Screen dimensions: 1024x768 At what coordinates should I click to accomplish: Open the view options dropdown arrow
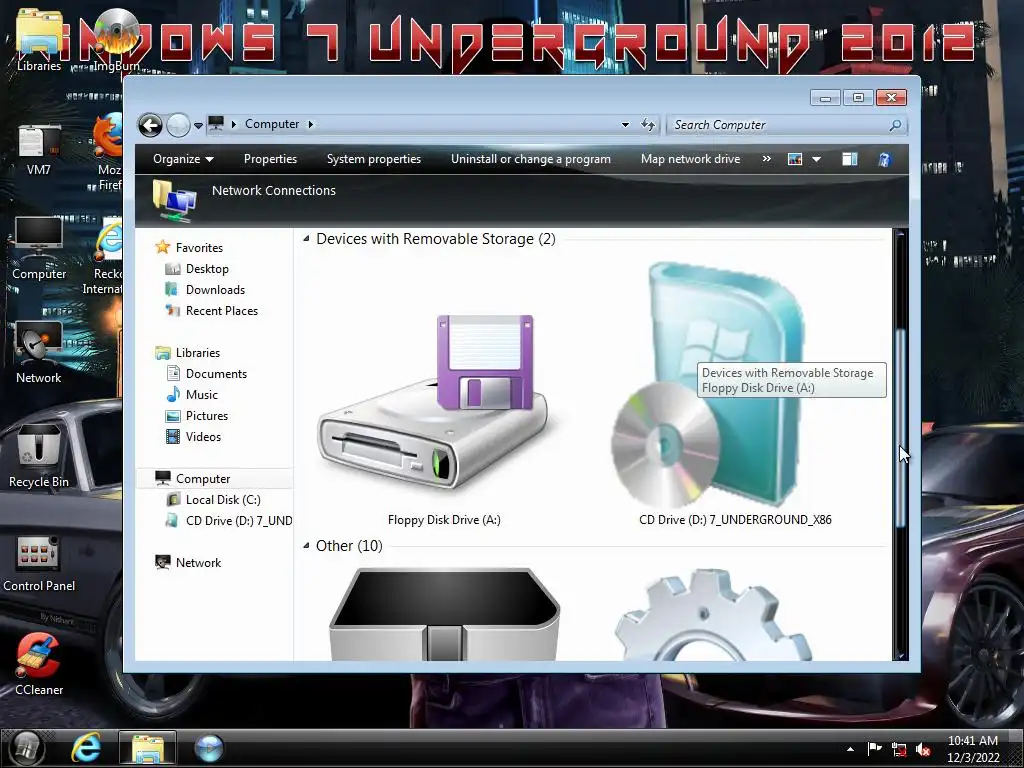(x=816, y=159)
